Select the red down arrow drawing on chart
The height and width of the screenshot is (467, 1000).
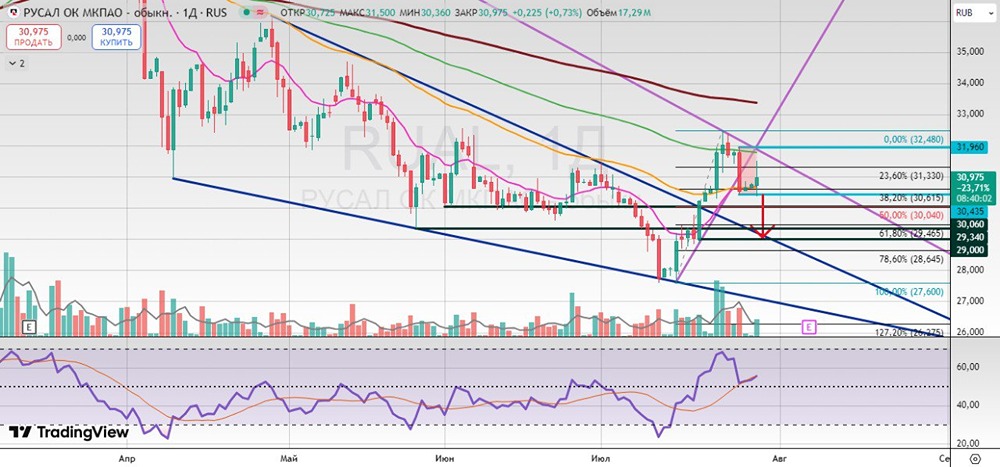[763, 217]
